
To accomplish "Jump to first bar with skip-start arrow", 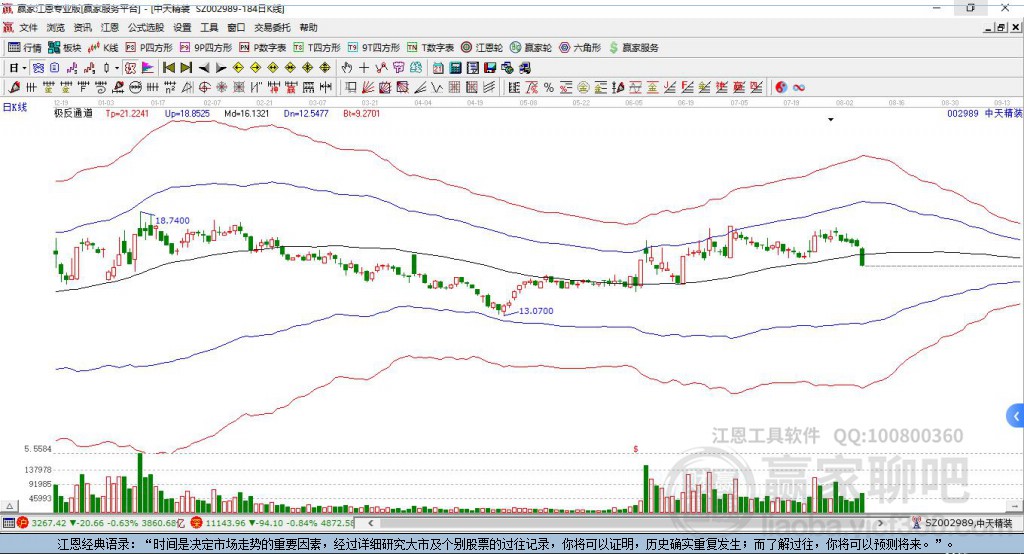I will (168, 68).
